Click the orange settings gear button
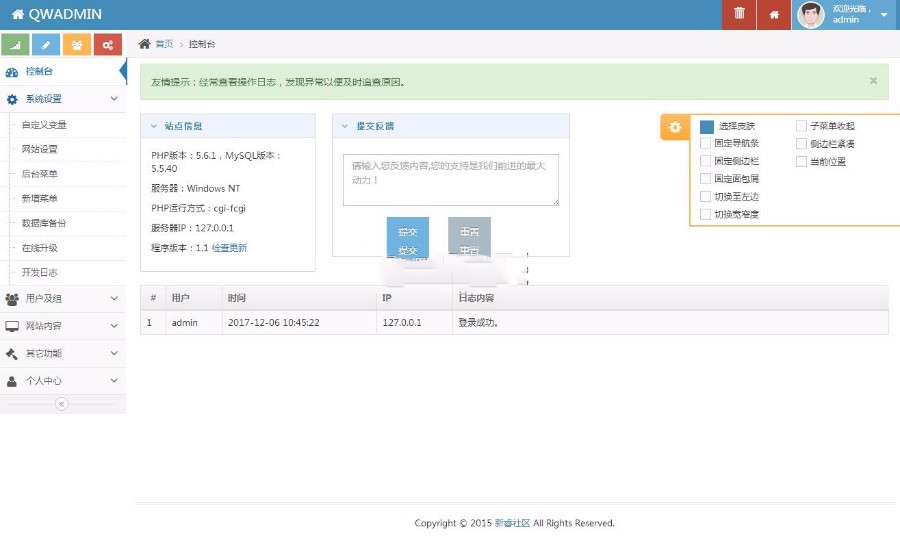Screen dimensions: 900x538 pos(675,127)
